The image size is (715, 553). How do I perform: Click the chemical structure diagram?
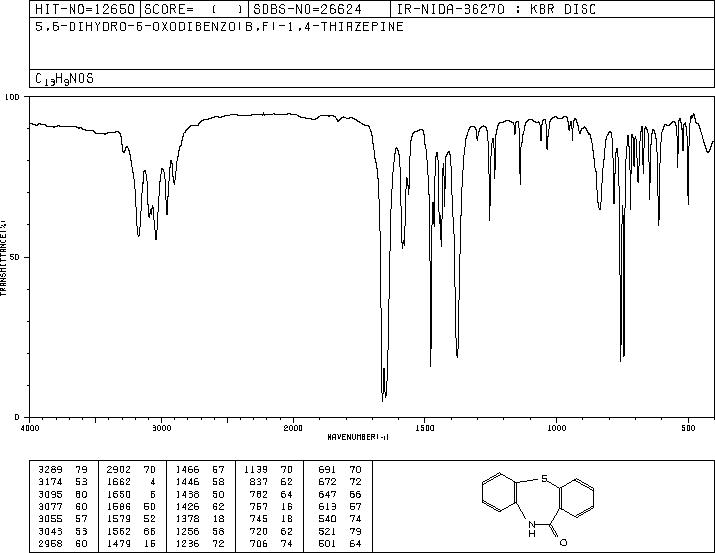coord(538,509)
